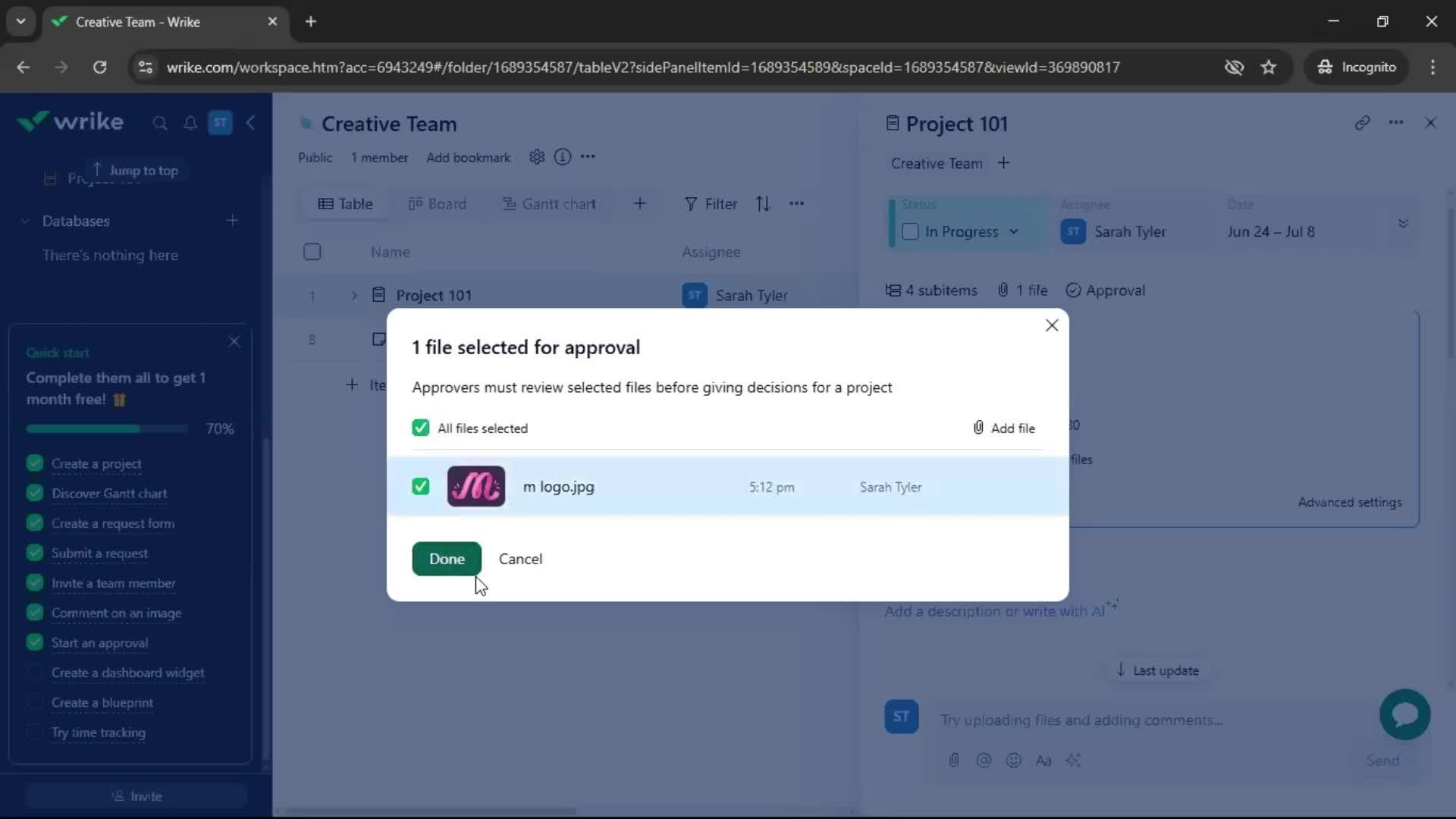Click the Invite button in sidebar
This screenshot has width=1456, height=819.
click(x=136, y=796)
